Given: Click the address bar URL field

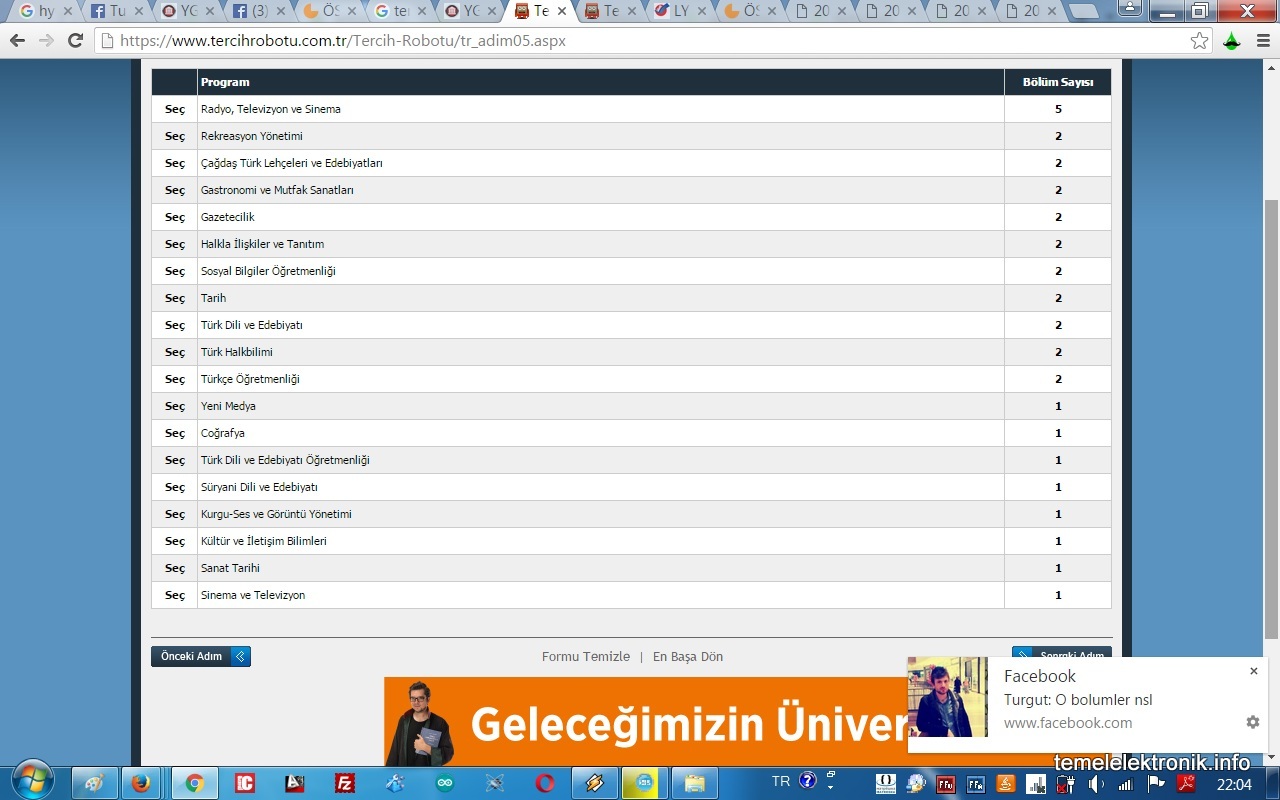Looking at the screenshot, I should (x=640, y=41).
